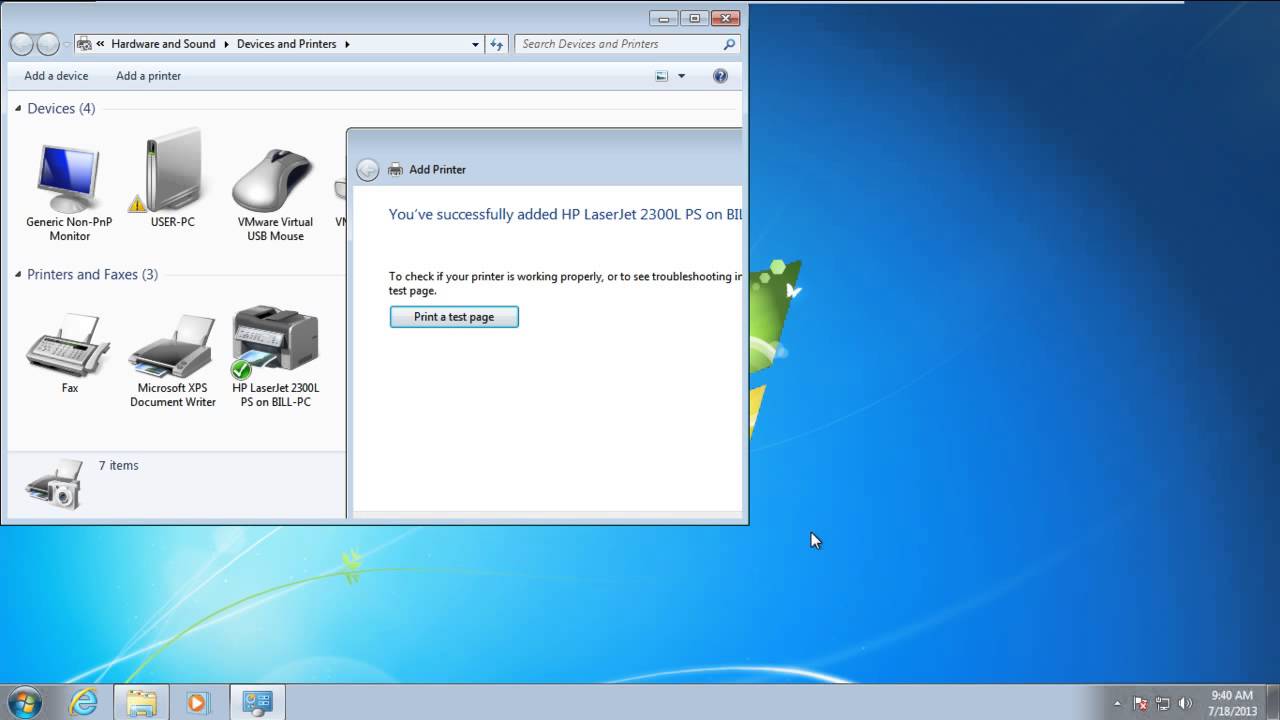Open the recent pages dropdown arrow
Viewport: 1280px width, 720px height.
click(67, 44)
